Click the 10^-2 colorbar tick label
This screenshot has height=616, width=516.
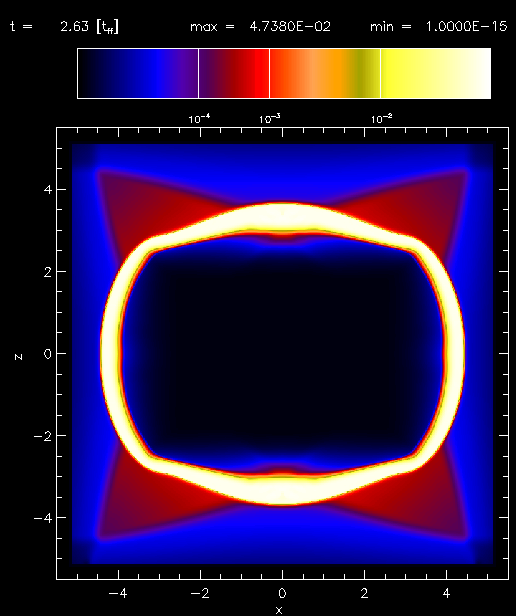pos(382,119)
